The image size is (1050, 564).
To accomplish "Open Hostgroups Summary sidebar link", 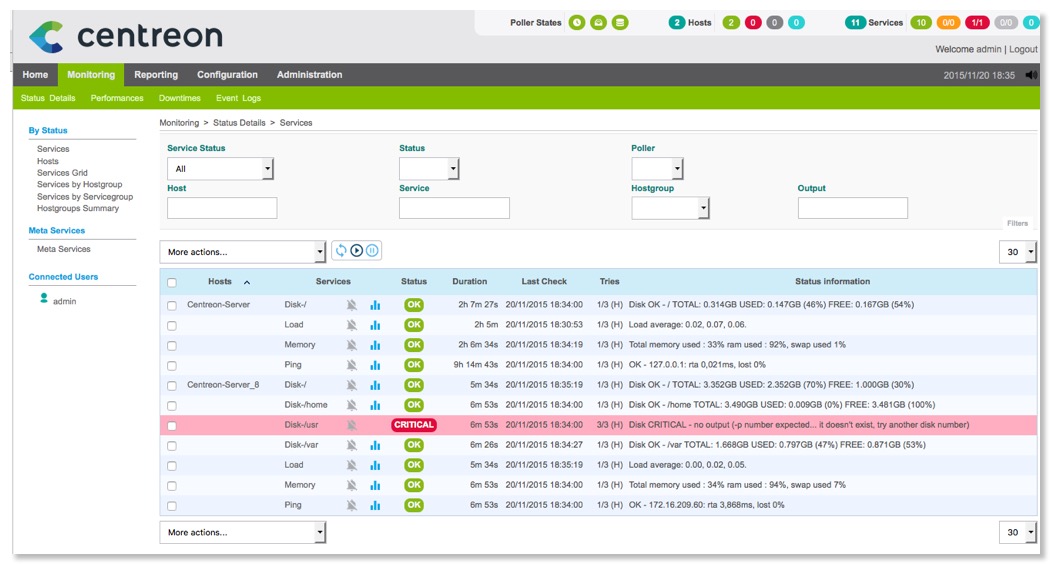I will (78, 208).
